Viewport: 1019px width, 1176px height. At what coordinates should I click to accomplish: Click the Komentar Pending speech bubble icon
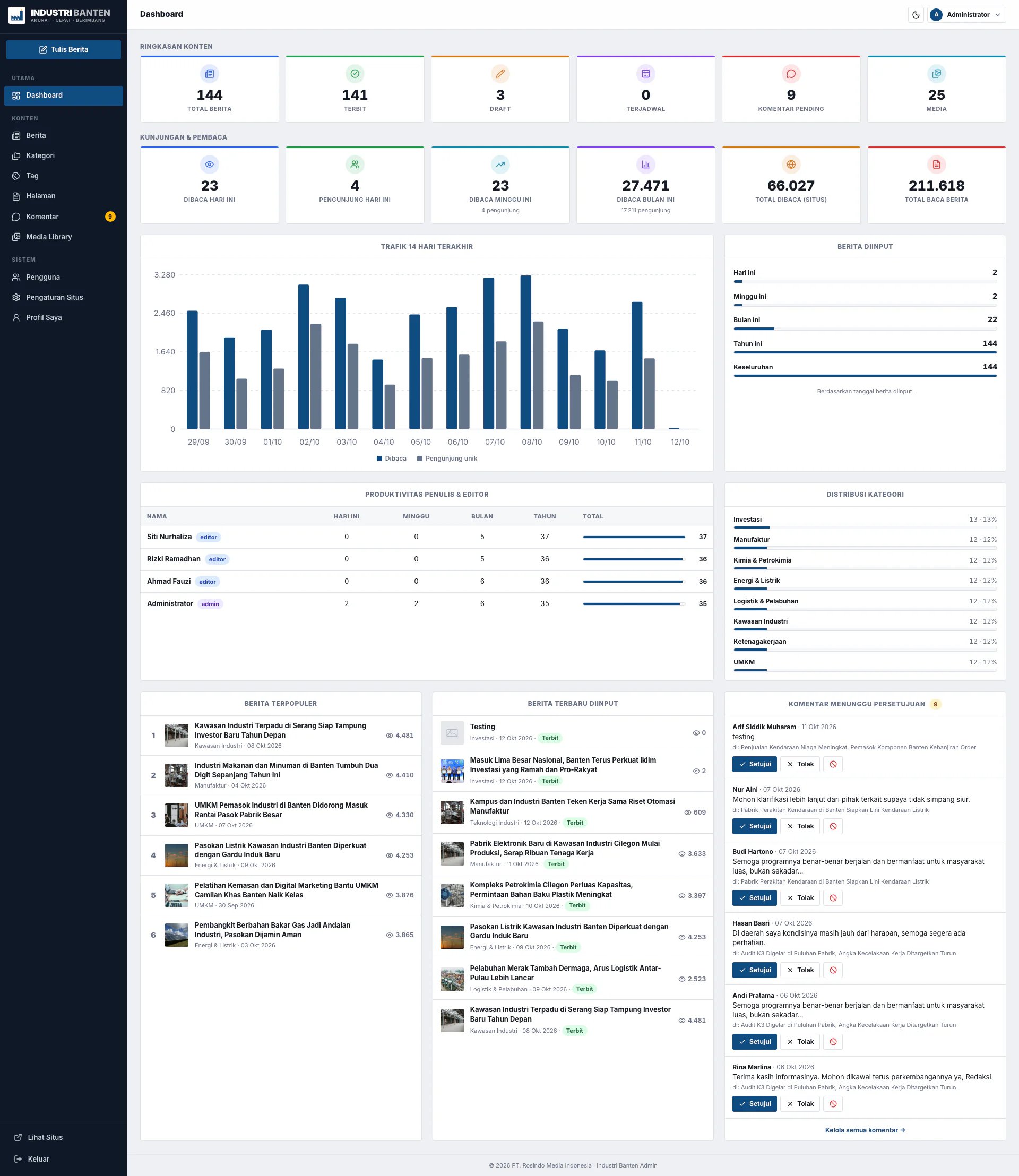click(x=791, y=74)
